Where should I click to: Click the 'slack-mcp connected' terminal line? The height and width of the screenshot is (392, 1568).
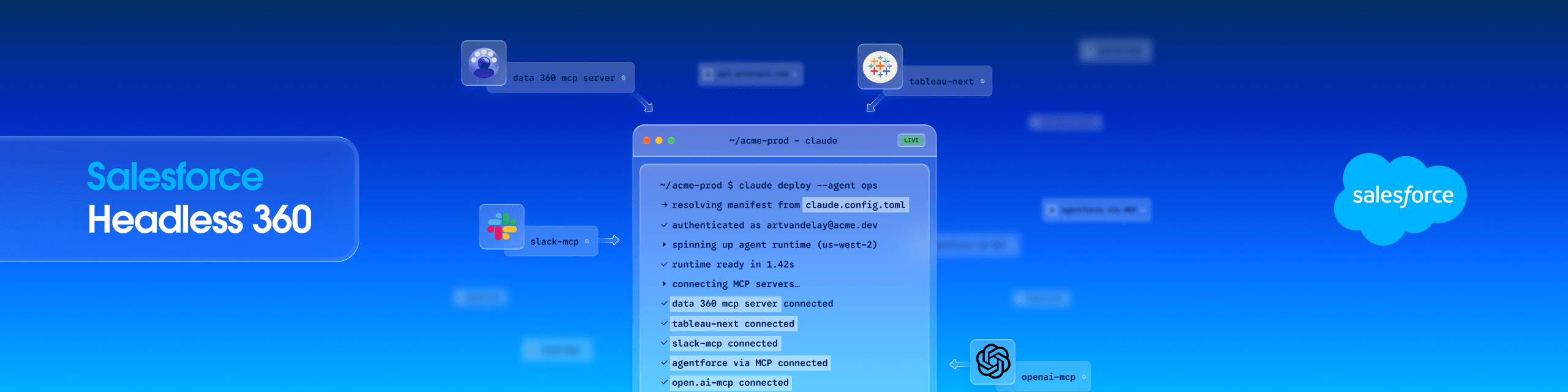(725, 344)
